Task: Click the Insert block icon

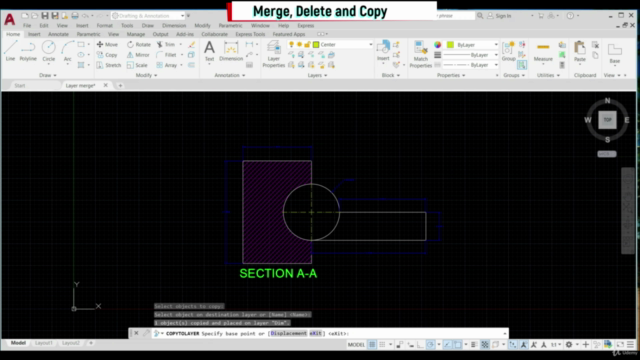Action: pyautogui.click(x=383, y=51)
